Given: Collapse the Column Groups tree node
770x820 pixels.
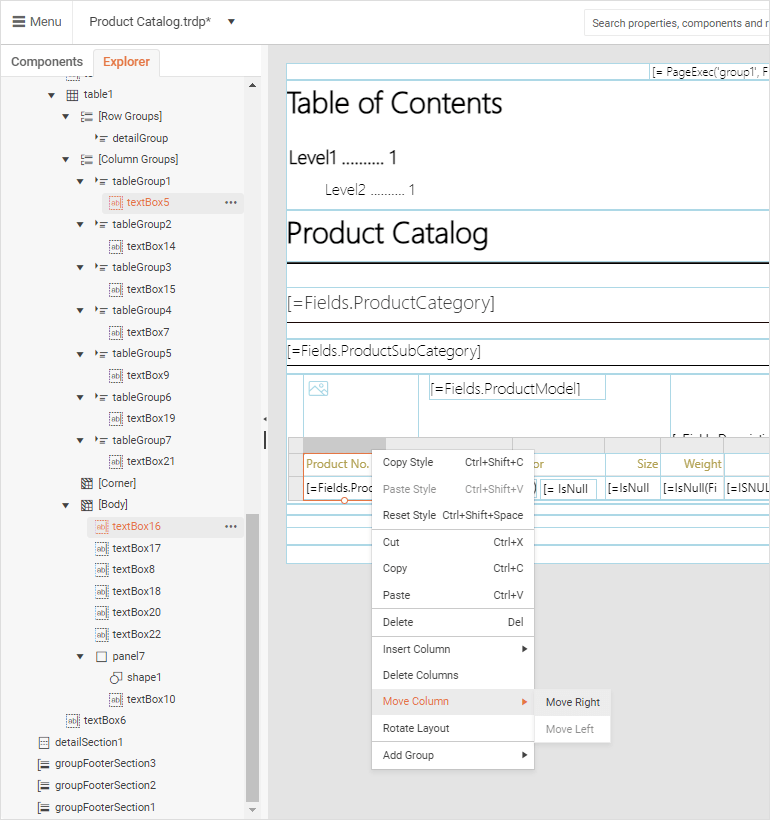Looking at the screenshot, I should 65,160.
